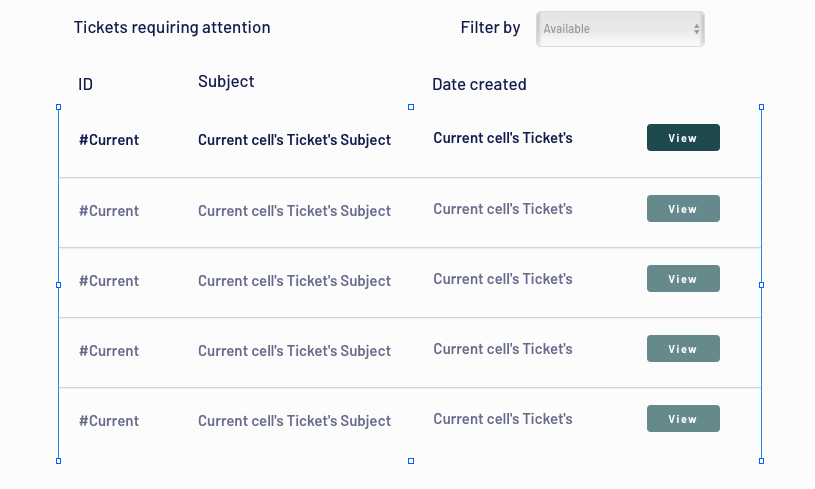The image size is (815, 489).
Task: Select the right-middle selection handle
Action: (761, 285)
